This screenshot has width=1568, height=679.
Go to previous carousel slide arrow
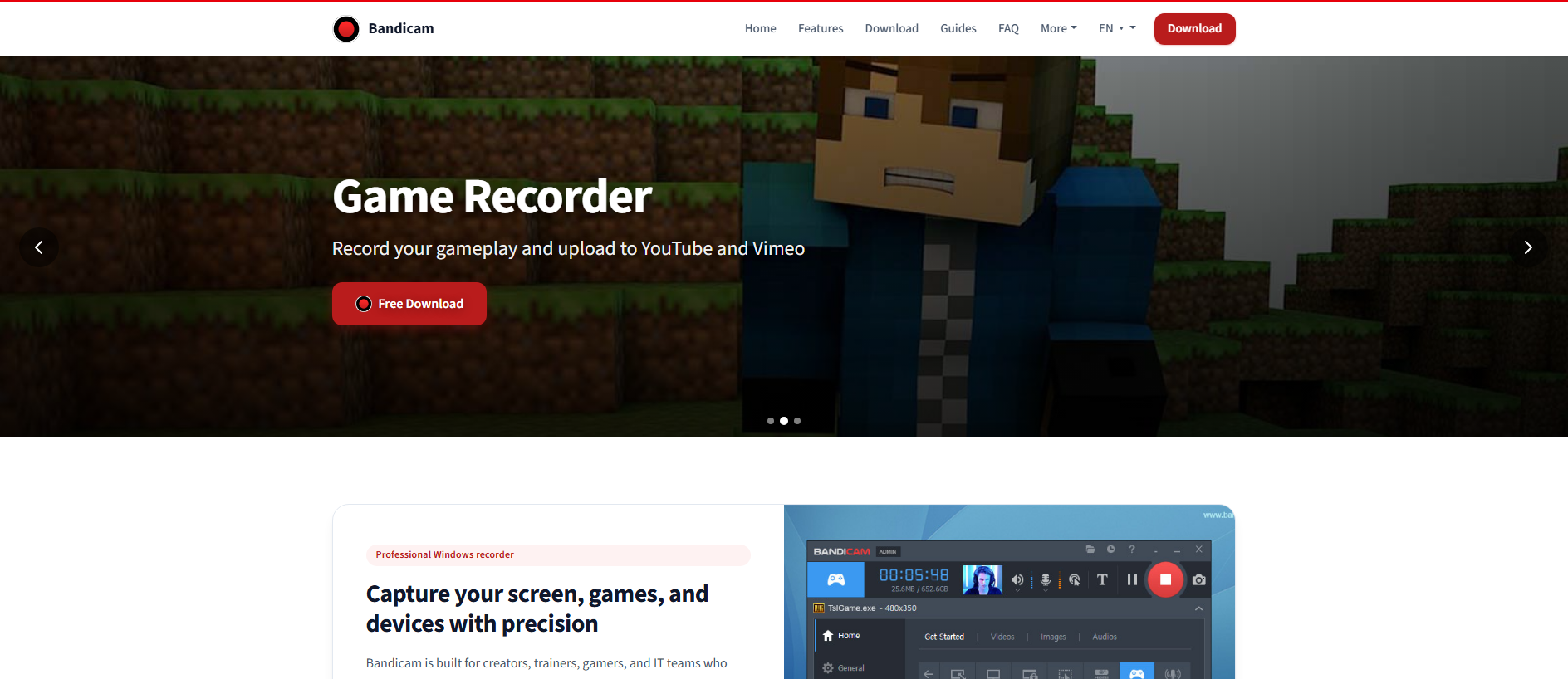(x=39, y=247)
